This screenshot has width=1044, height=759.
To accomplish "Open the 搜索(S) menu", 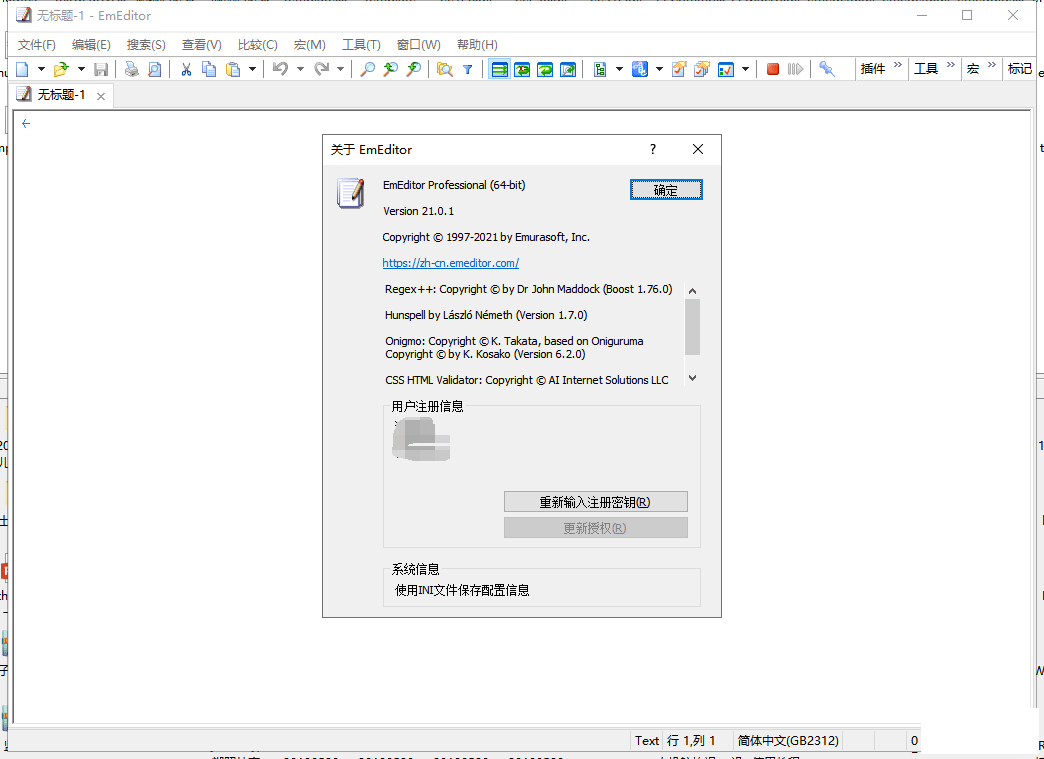I will 146,45.
